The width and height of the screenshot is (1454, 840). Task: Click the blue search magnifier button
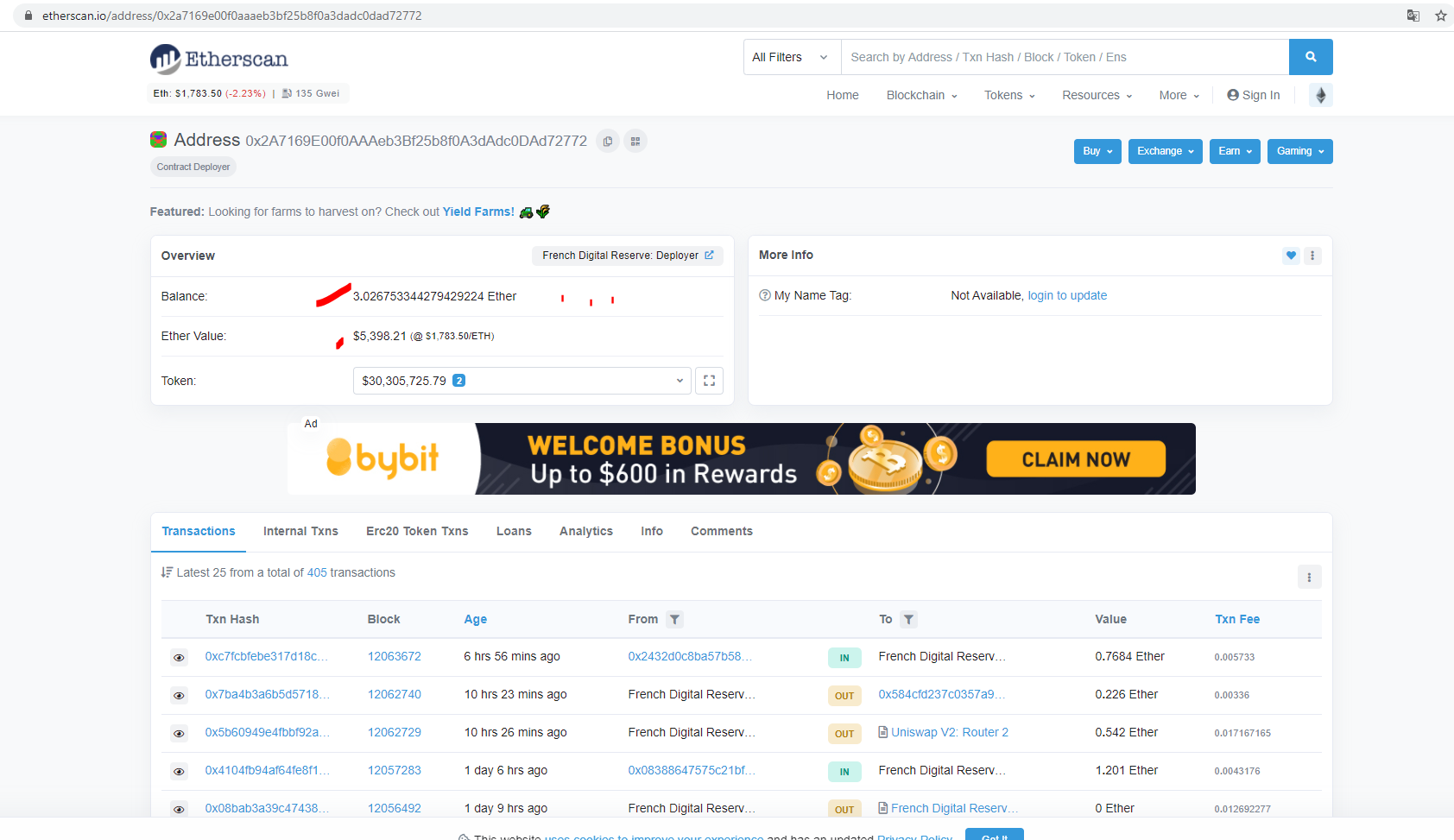point(1310,57)
